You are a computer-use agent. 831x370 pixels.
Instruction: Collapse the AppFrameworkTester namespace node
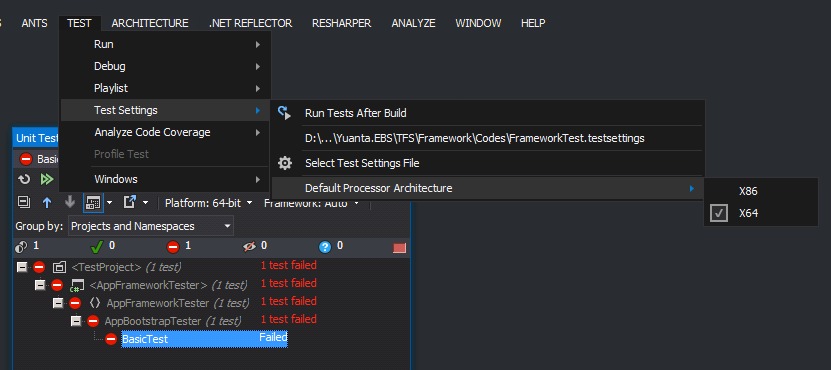tap(58, 303)
